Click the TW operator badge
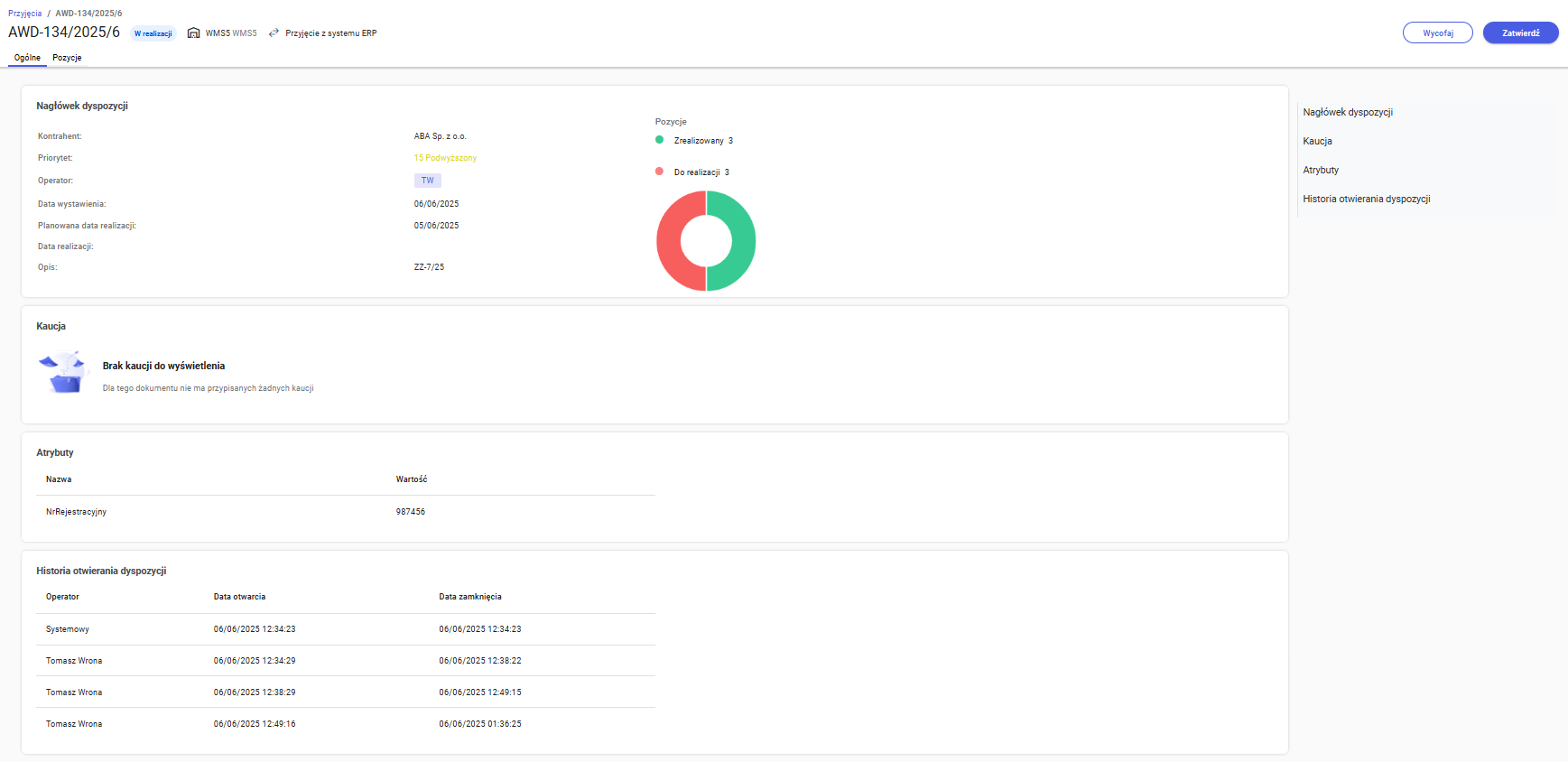Image resolution: width=1568 pixels, height=762 pixels. coord(427,181)
